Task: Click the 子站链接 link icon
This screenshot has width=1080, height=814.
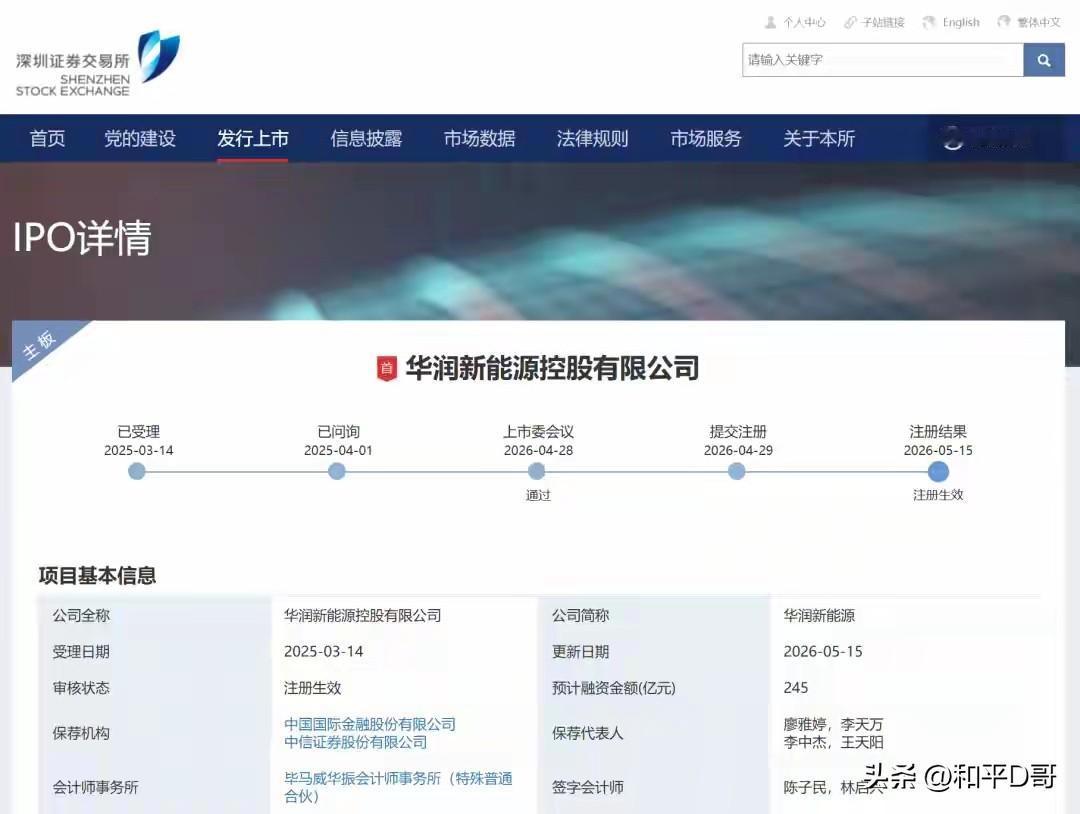Action: tap(851, 22)
